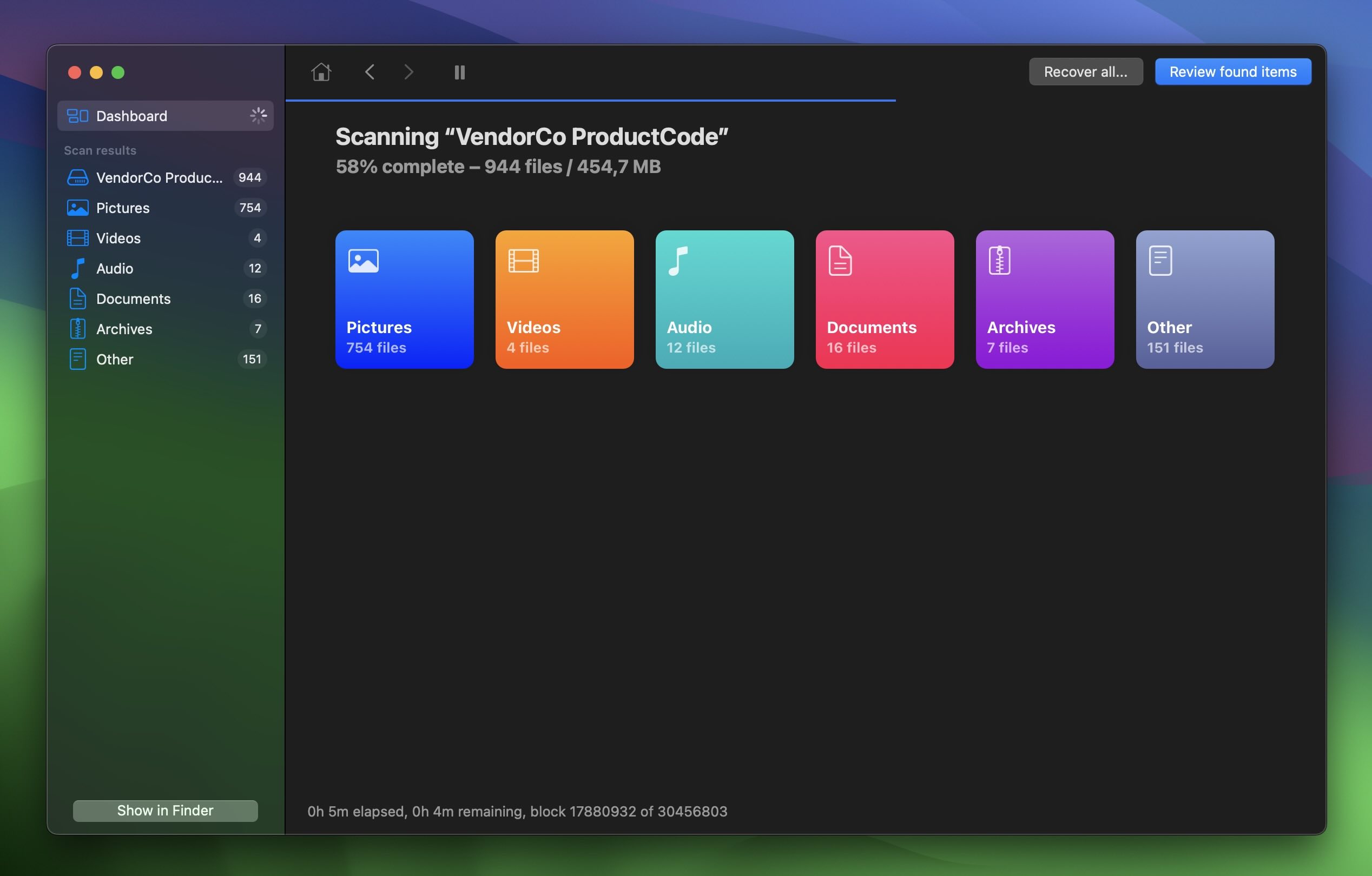The width and height of the screenshot is (1372, 876).
Task: Click the sidebar Audio note icon
Action: tap(77, 268)
